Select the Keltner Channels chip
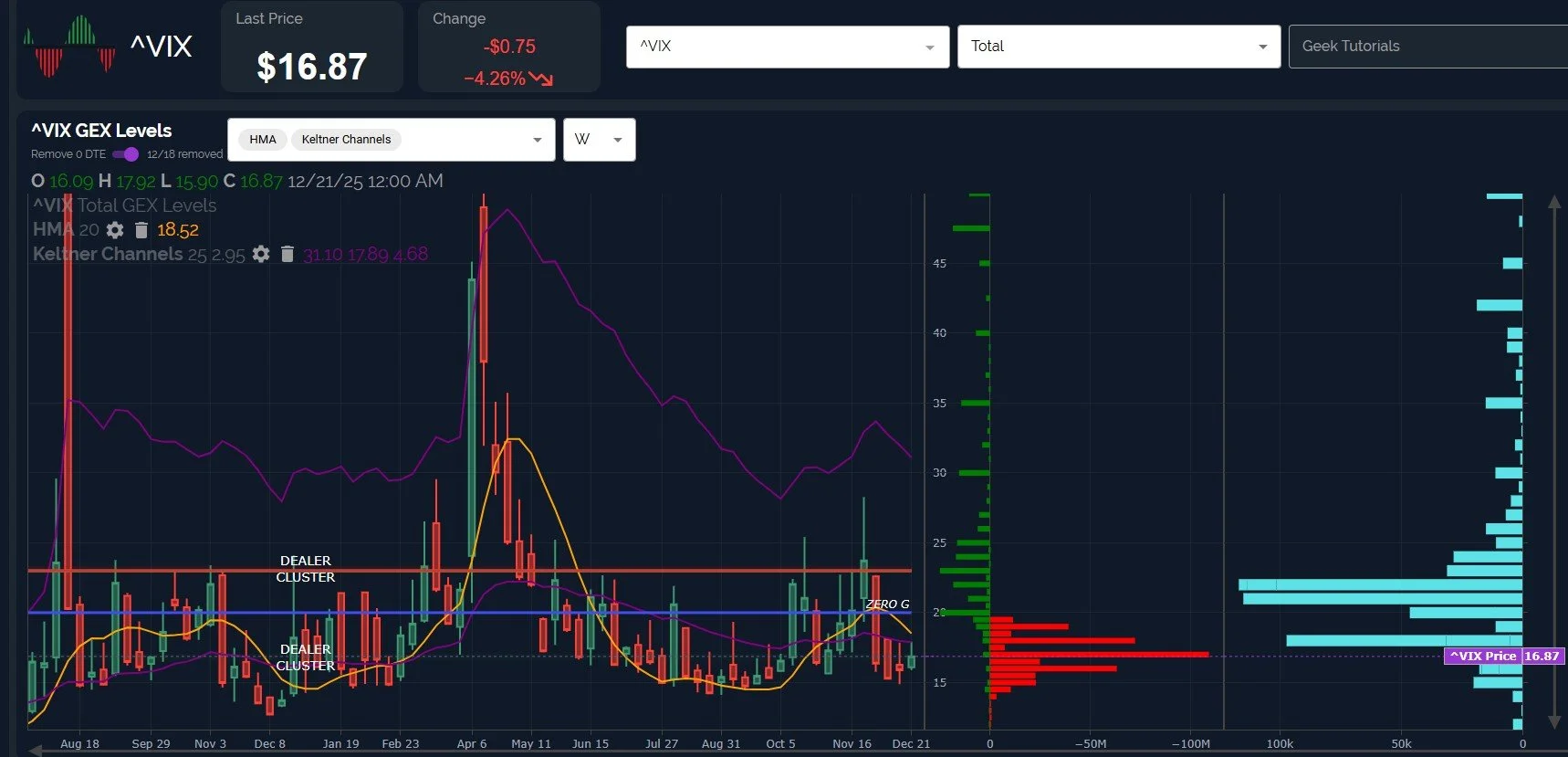The width and height of the screenshot is (1568, 757). [x=346, y=140]
